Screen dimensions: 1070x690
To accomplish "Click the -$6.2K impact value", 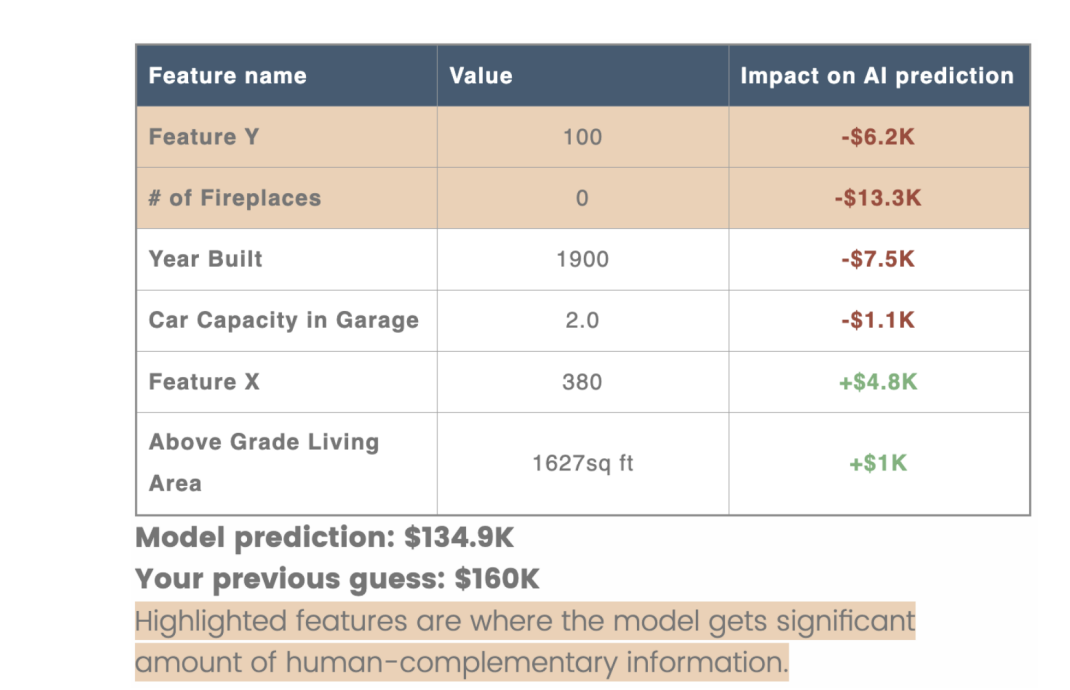I will tap(878, 137).
